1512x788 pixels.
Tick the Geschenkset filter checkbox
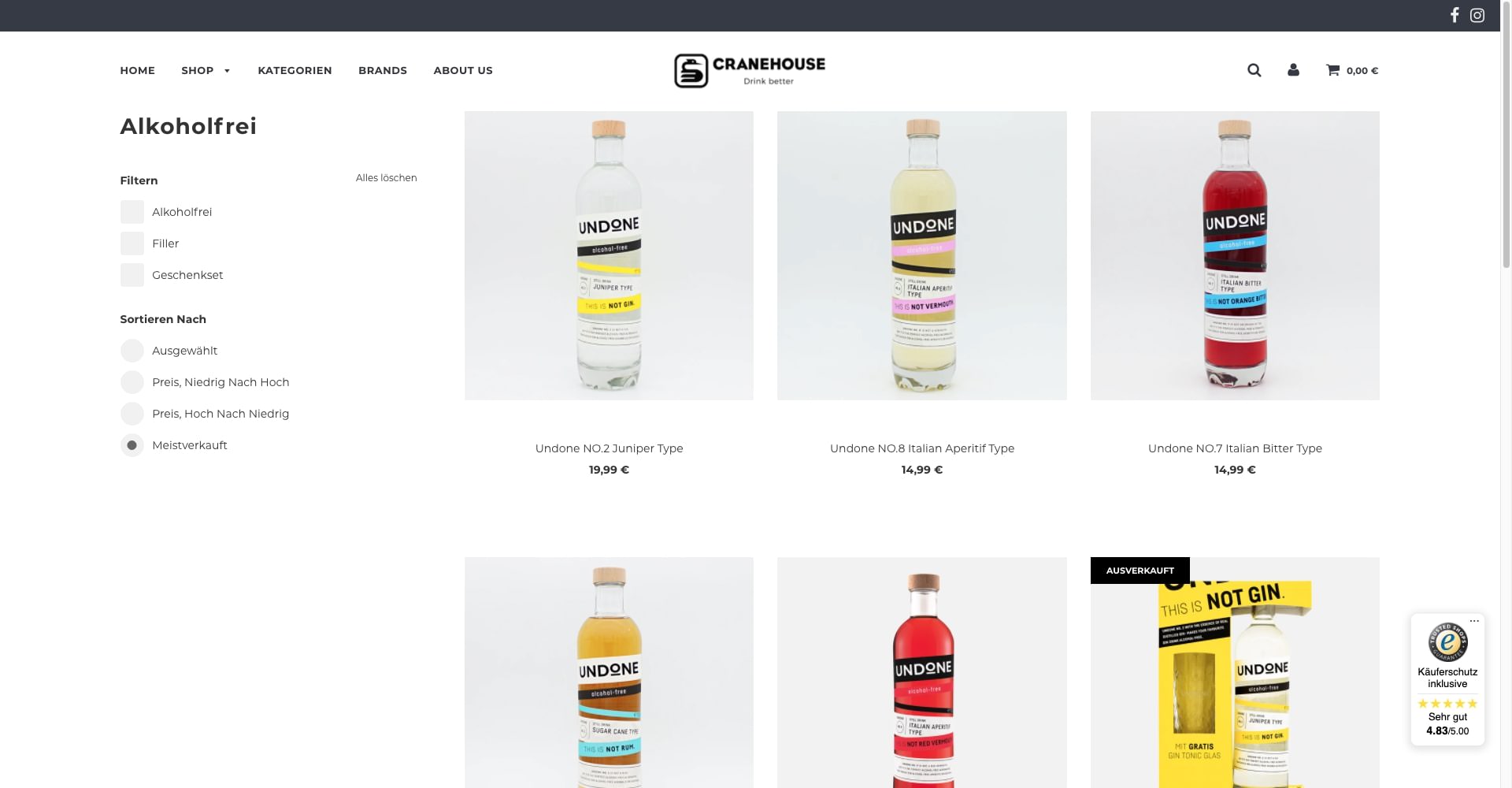pos(132,275)
